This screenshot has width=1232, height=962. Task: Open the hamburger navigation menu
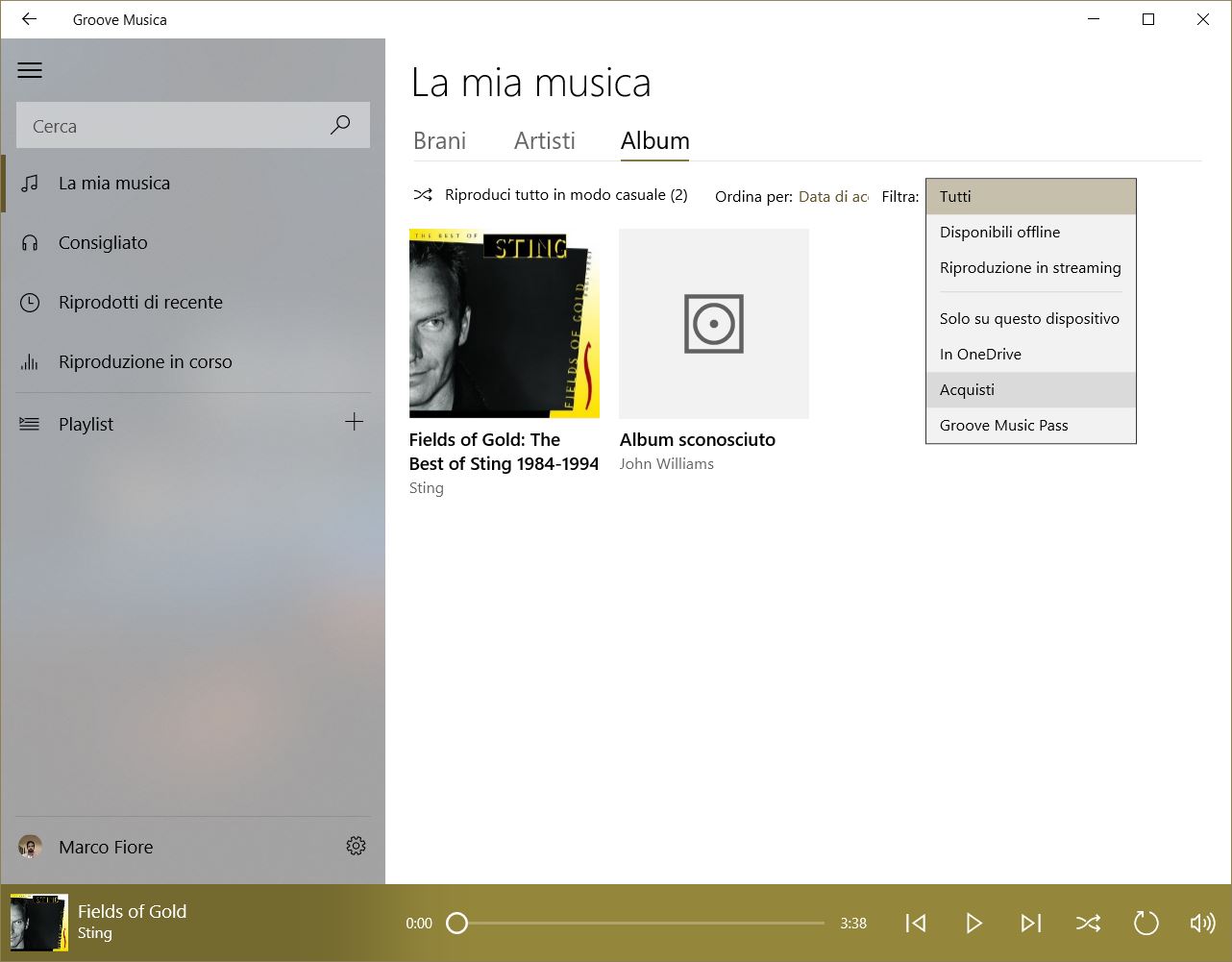[x=30, y=70]
